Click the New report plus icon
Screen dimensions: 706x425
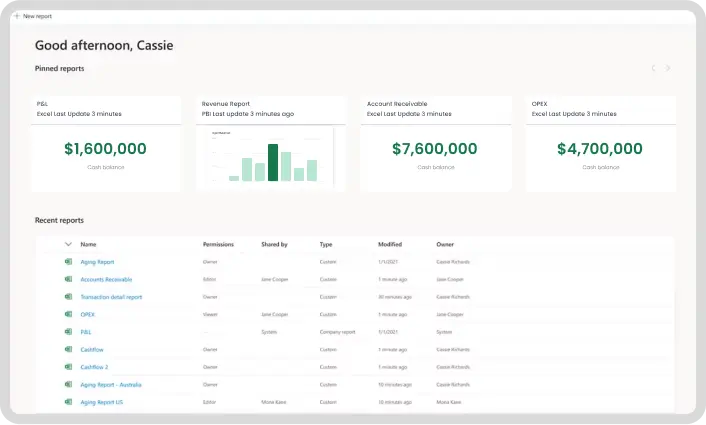click(x=16, y=16)
